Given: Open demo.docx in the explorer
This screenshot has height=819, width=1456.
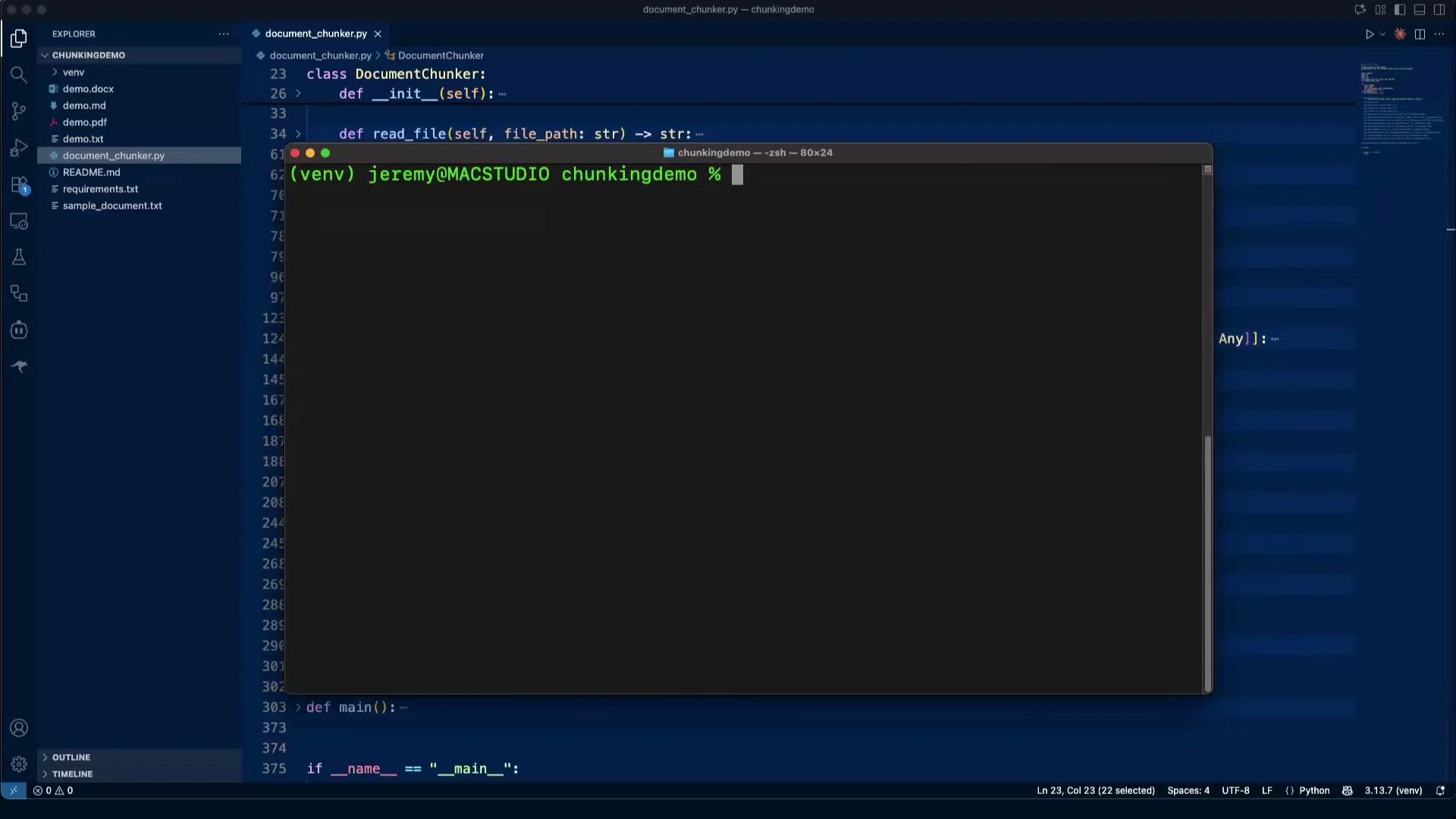Looking at the screenshot, I should 140,89.
